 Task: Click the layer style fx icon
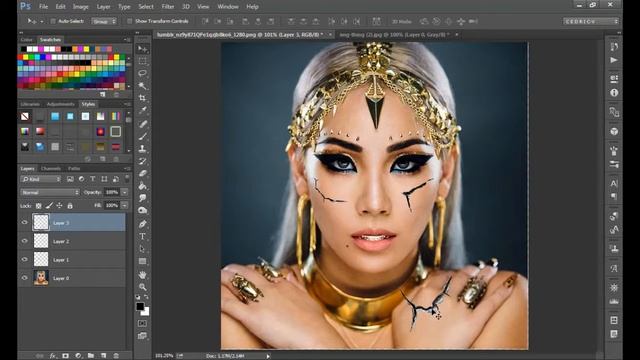point(53,356)
